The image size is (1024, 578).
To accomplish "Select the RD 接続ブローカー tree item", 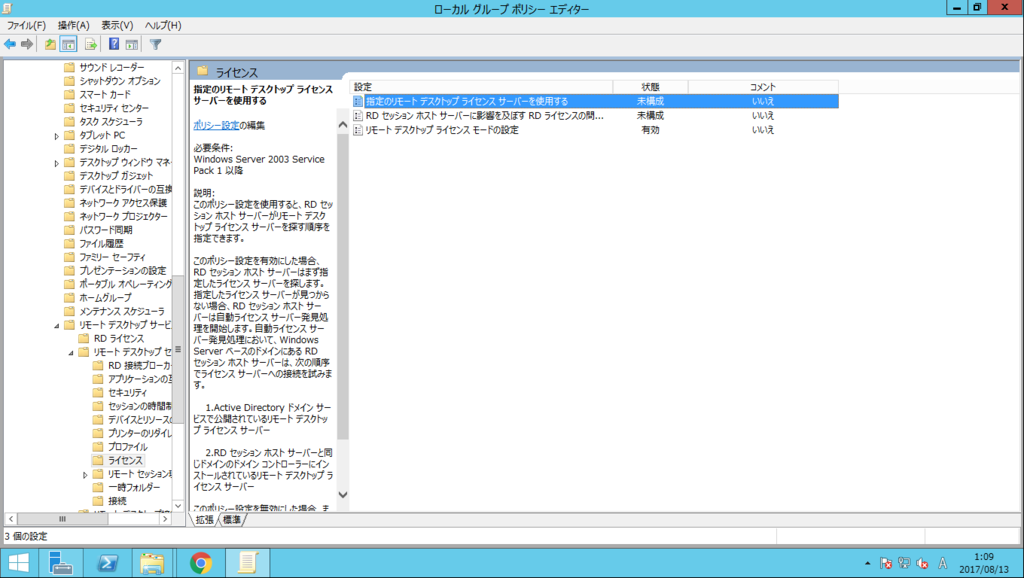I will pyautogui.click(x=139, y=366).
